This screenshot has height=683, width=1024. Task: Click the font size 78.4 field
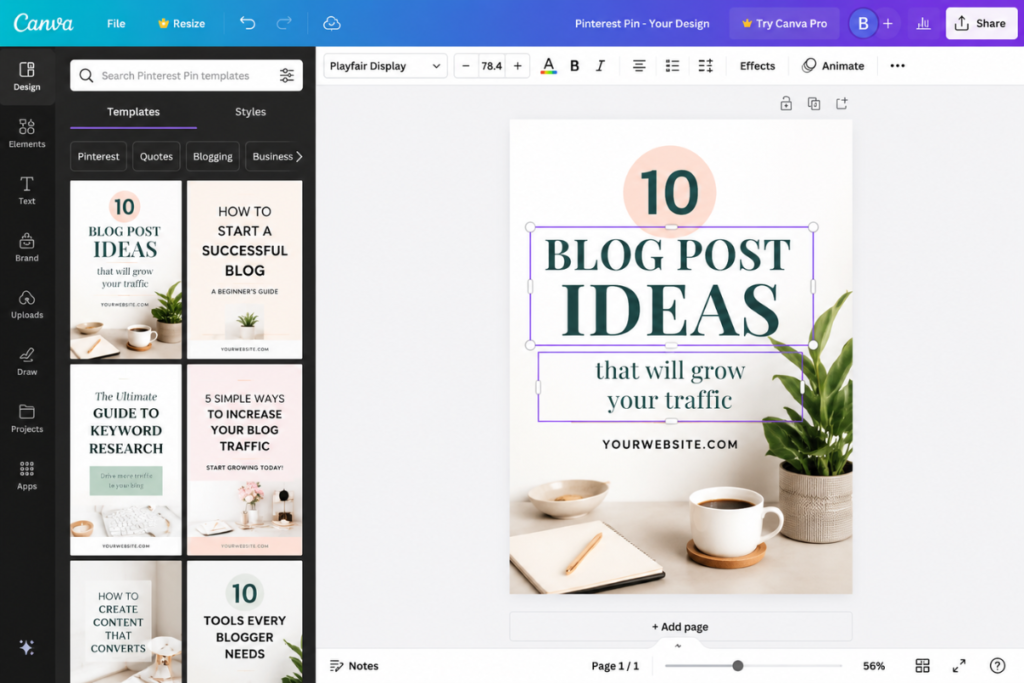pyautogui.click(x=492, y=66)
